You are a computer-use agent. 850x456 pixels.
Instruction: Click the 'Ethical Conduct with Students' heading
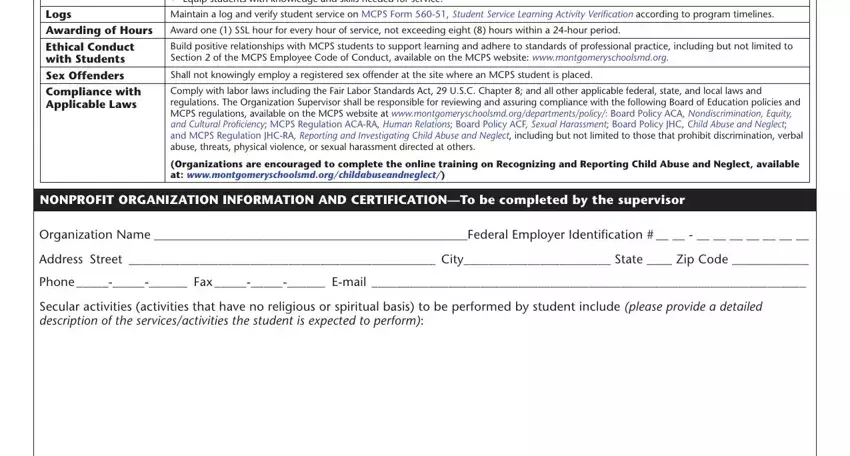[90, 53]
